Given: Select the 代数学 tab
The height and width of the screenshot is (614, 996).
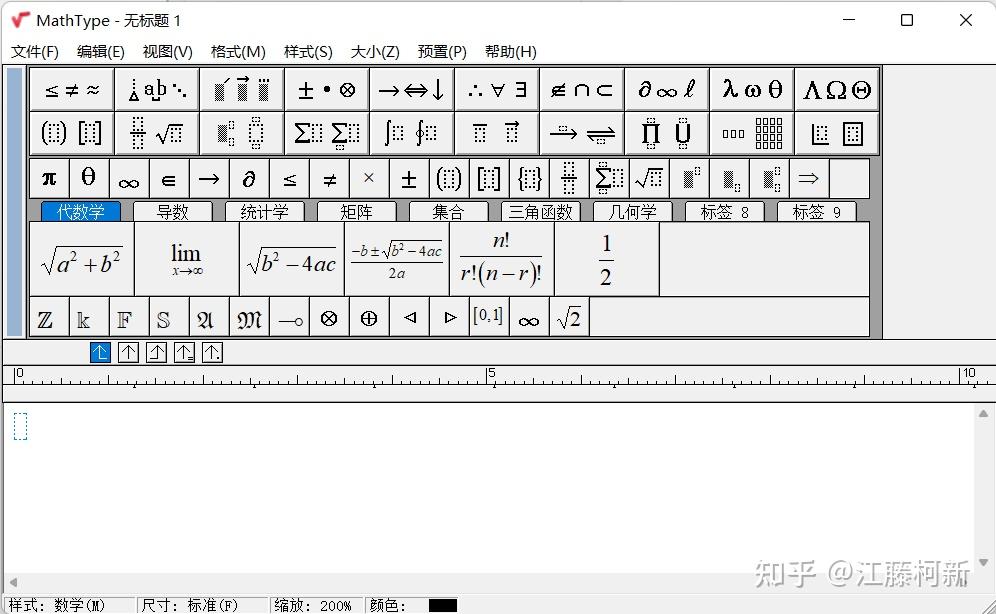Looking at the screenshot, I should [81, 211].
